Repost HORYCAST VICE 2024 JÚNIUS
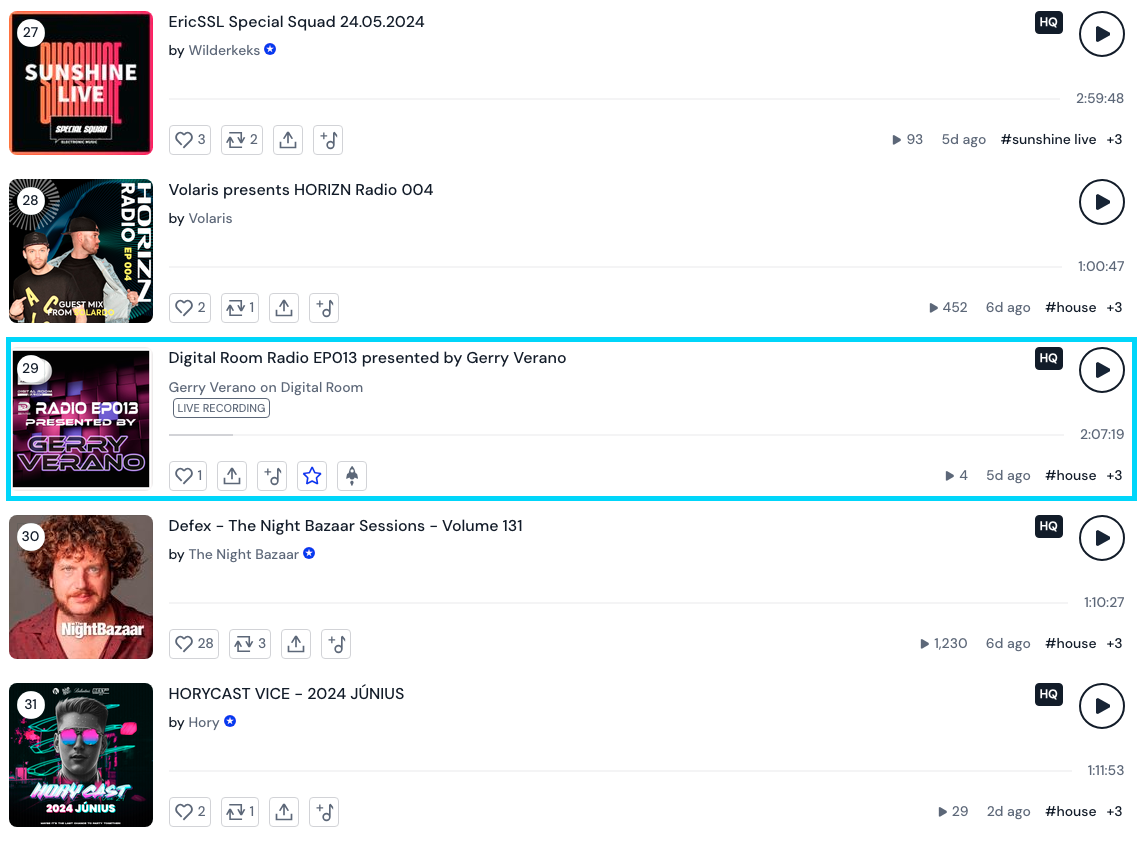The image size is (1144, 844). 240,812
